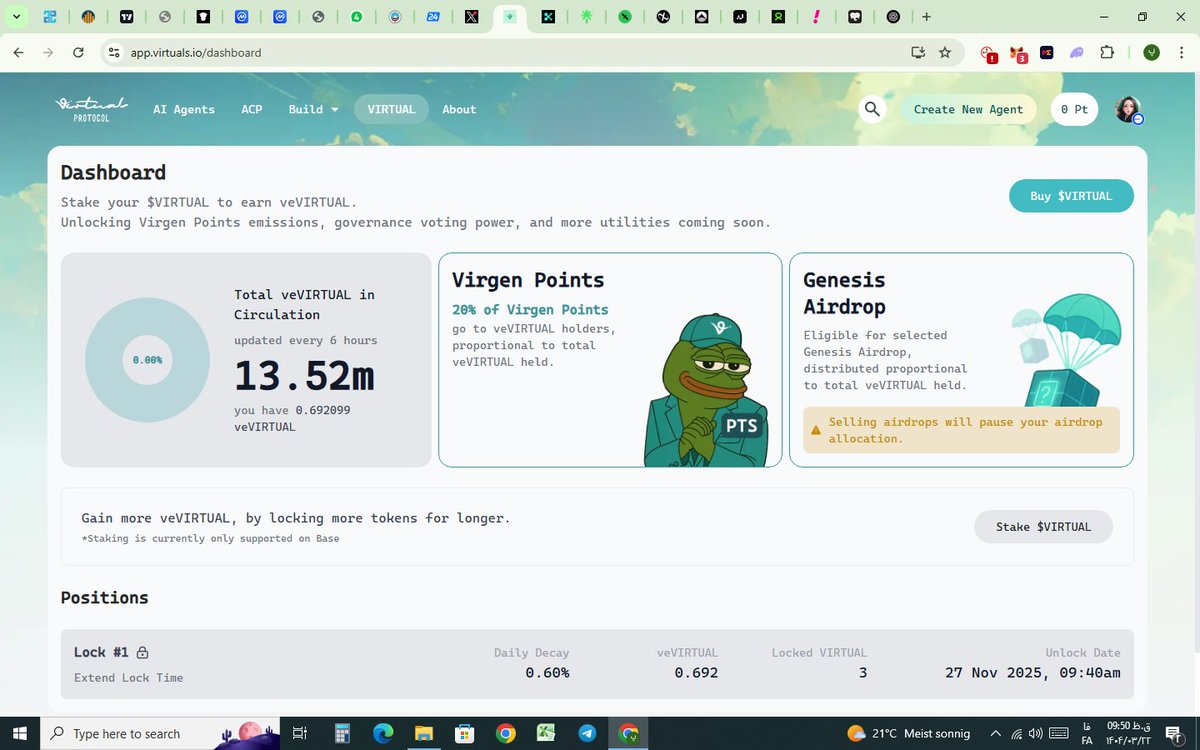Click the Stake $VIRTUAL button

(x=1043, y=526)
